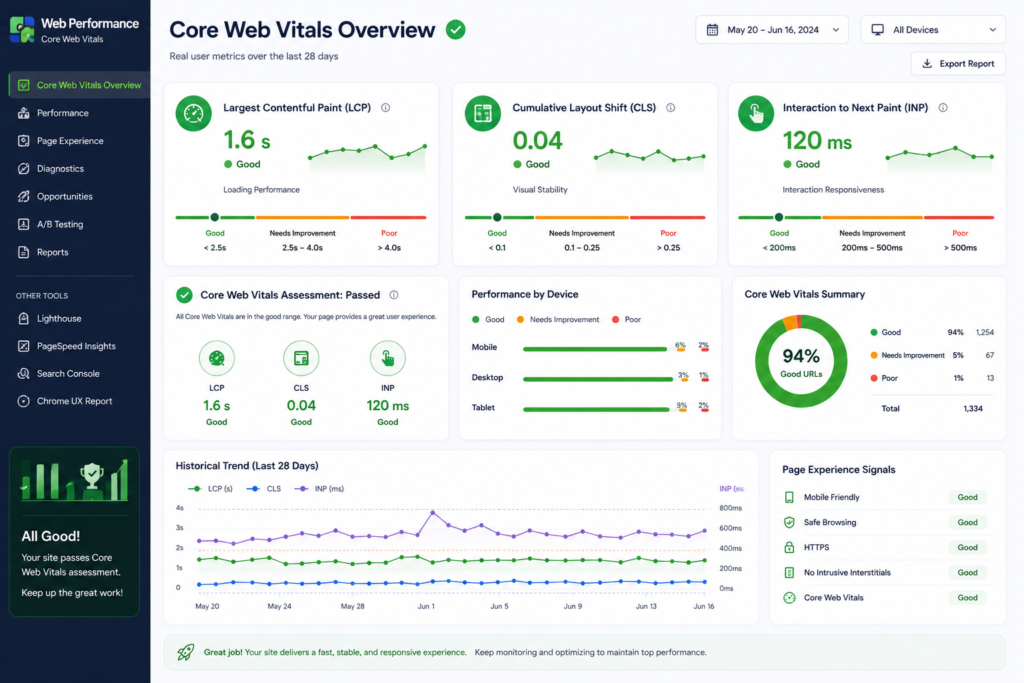This screenshot has width=1024, height=683.
Task: Select Diagnostics in the sidebar
Action: click(60, 168)
